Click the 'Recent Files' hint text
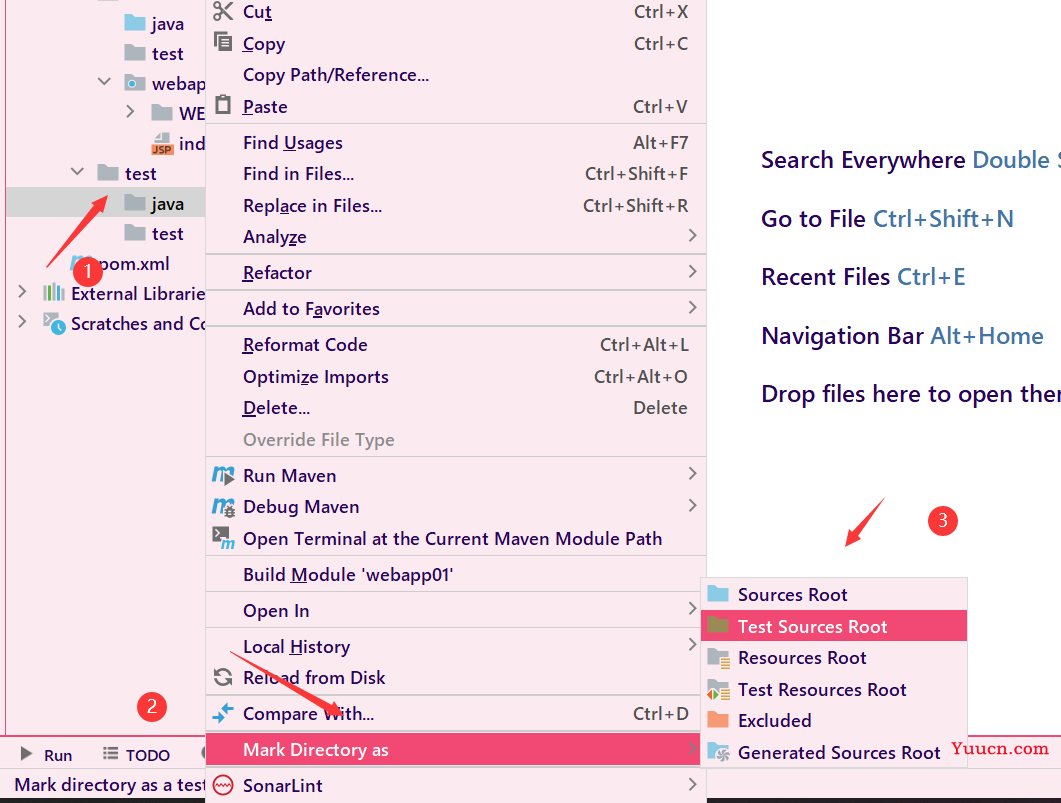1061x803 pixels. point(826,277)
